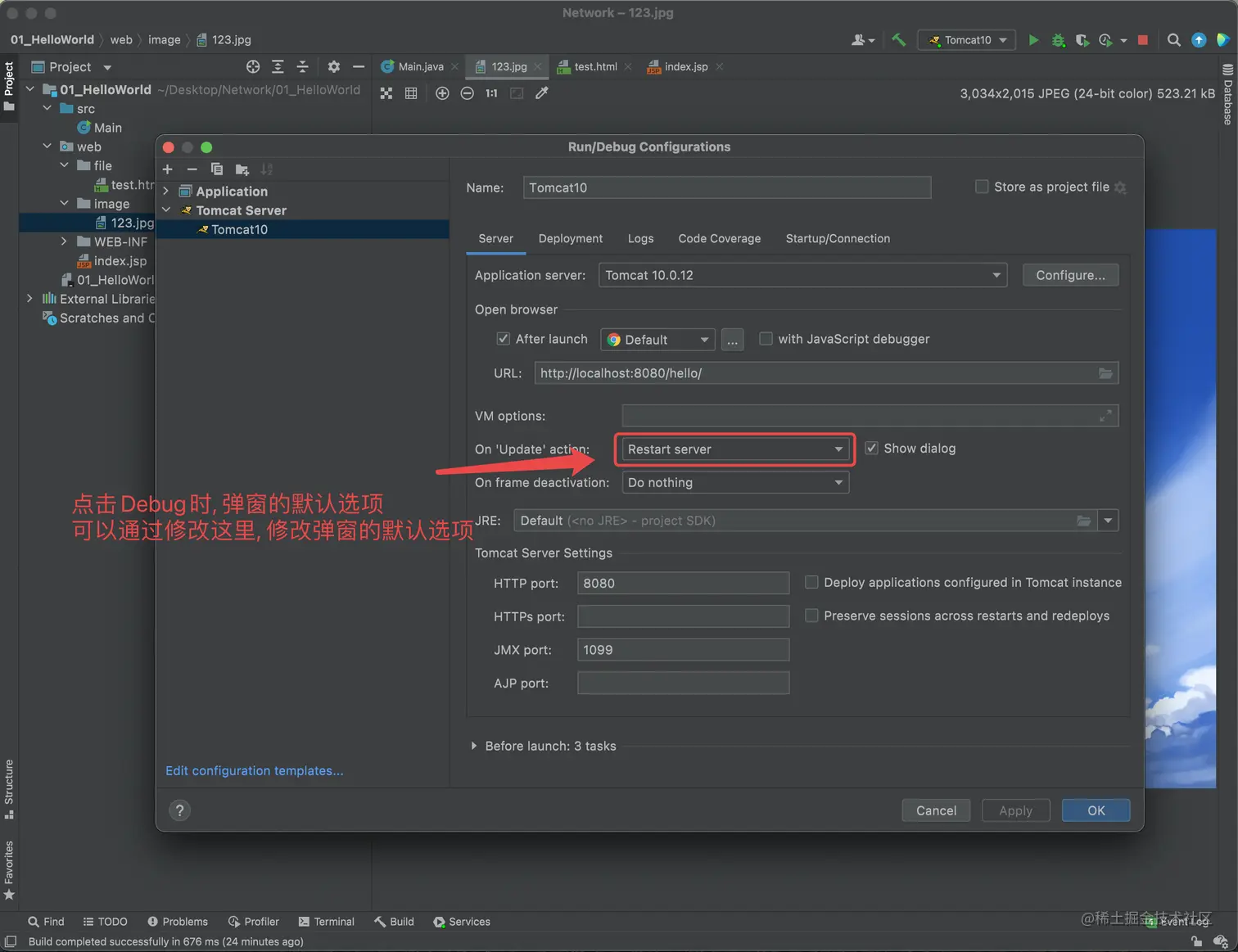Select Tomcat10 in the configurations tree

point(302,230)
